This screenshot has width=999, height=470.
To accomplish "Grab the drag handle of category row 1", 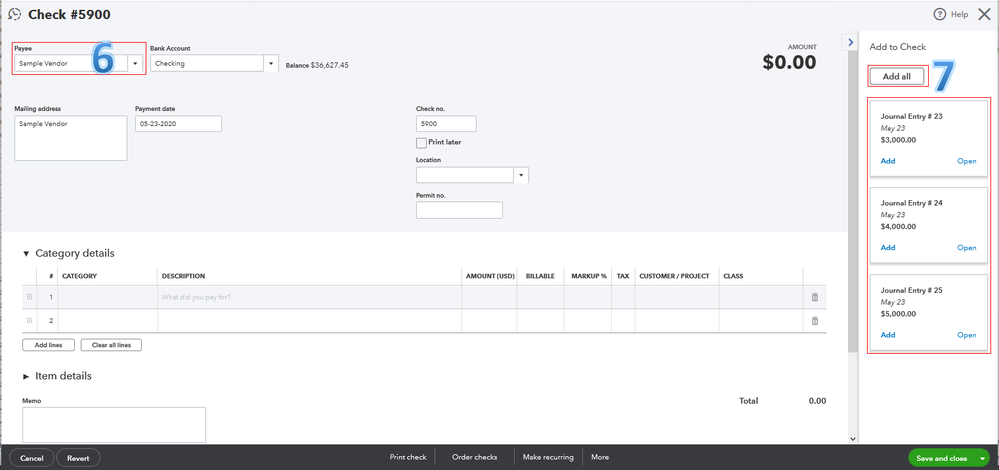I will tap(29, 297).
